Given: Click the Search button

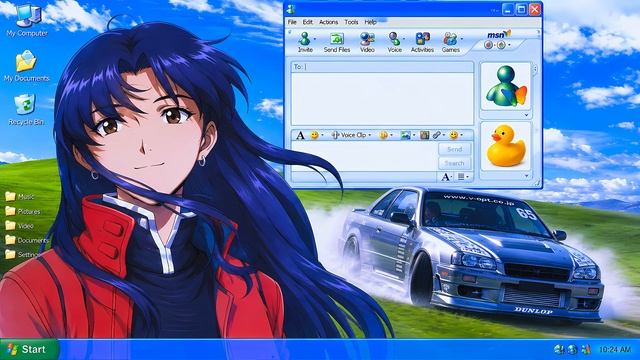Looking at the screenshot, I should (x=455, y=163).
